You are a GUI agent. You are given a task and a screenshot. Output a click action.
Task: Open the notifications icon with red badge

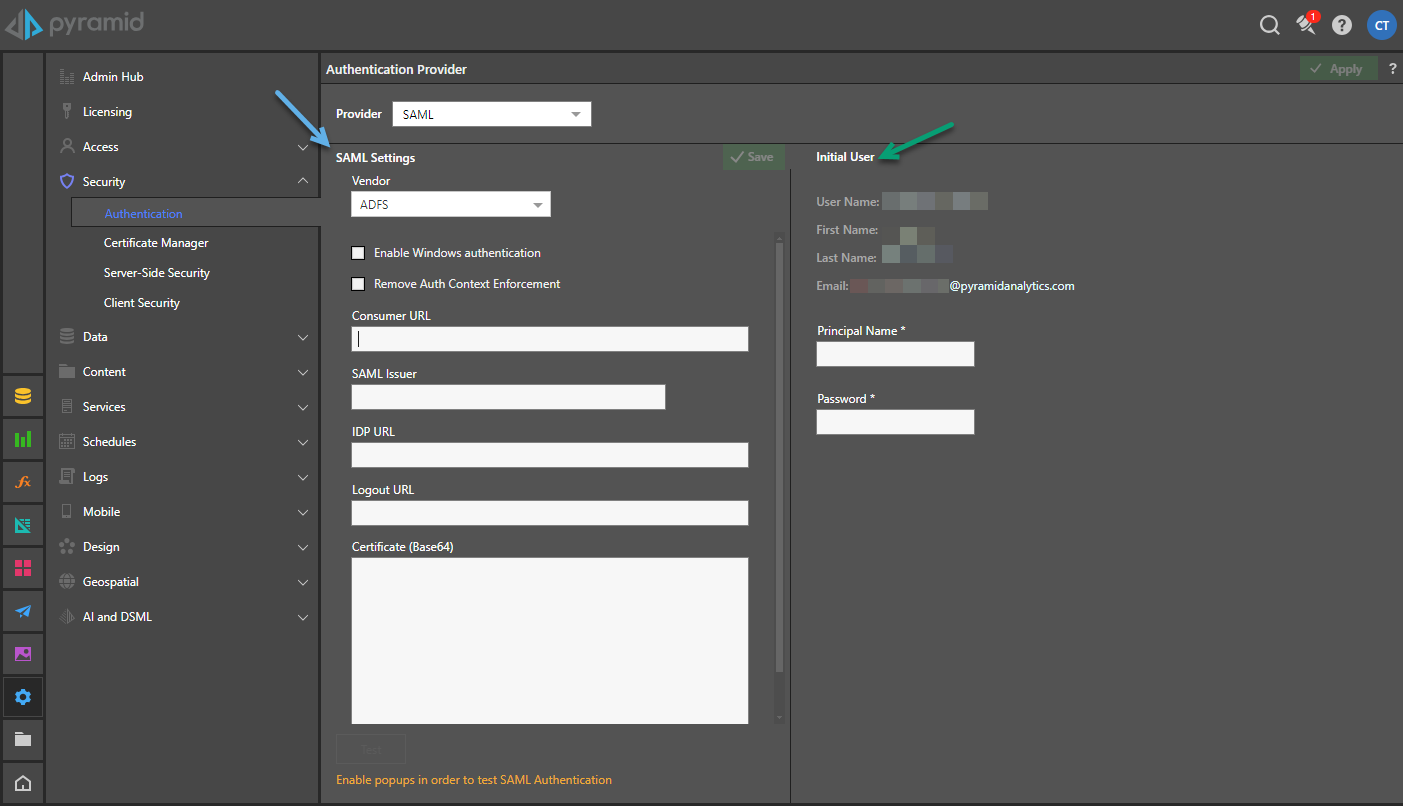pos(1307,25)
